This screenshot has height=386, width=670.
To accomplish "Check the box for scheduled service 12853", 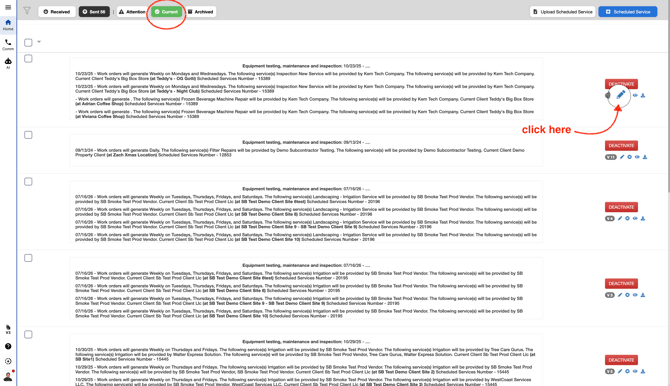I will coord(28,135).
